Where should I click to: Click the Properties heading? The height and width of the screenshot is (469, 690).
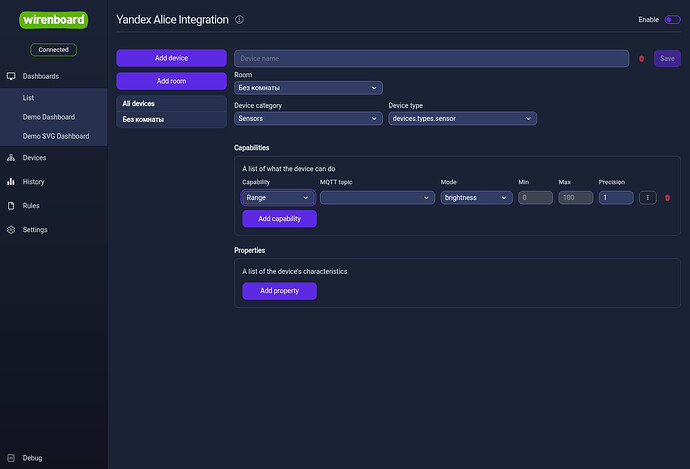point(250,250)
